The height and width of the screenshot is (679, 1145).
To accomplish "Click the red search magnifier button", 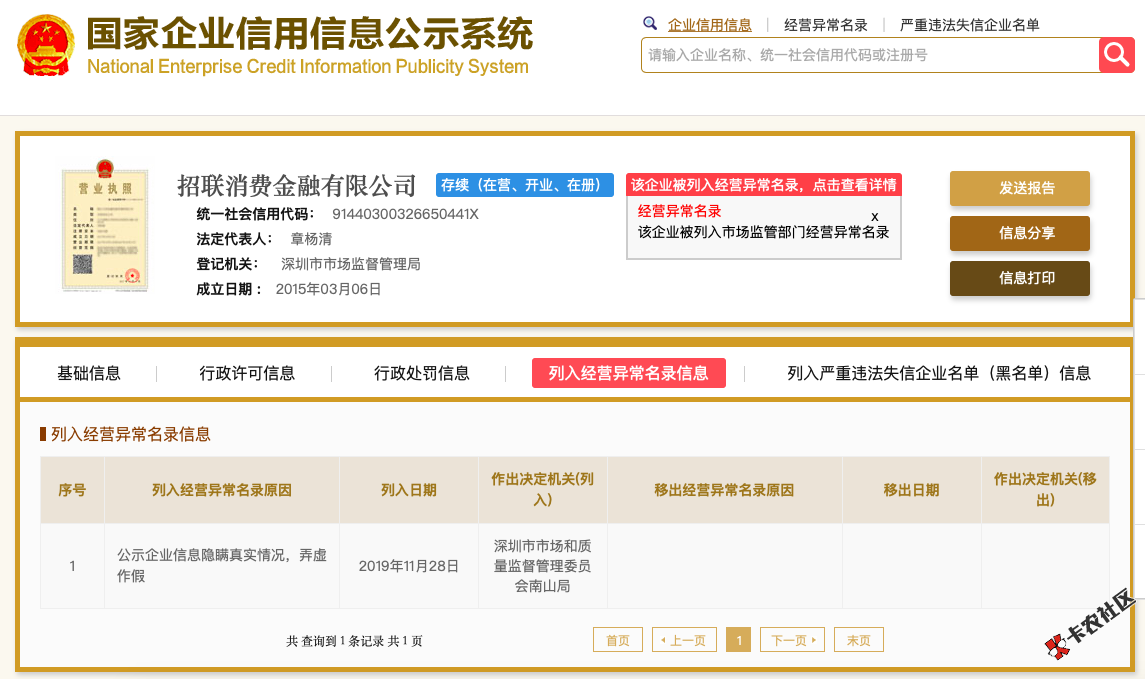I will pyautogui.click(x=1117, y=55).
